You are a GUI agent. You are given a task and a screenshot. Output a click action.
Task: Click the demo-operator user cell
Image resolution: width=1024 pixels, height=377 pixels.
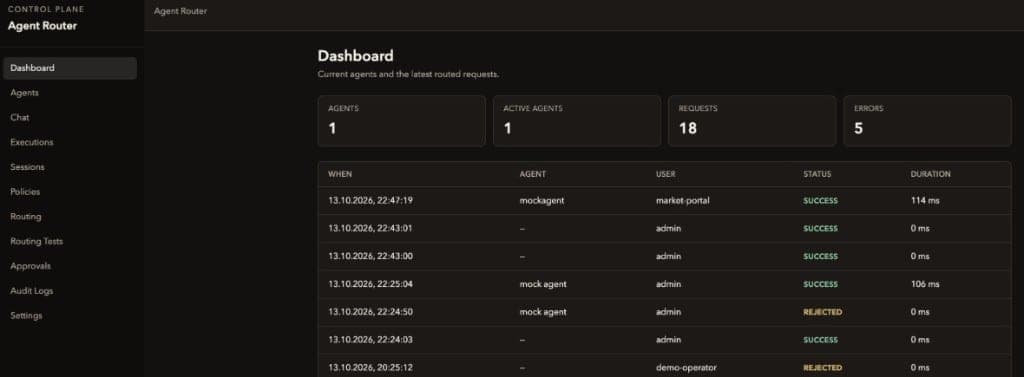pyautogui.click(x=686, y=368)
